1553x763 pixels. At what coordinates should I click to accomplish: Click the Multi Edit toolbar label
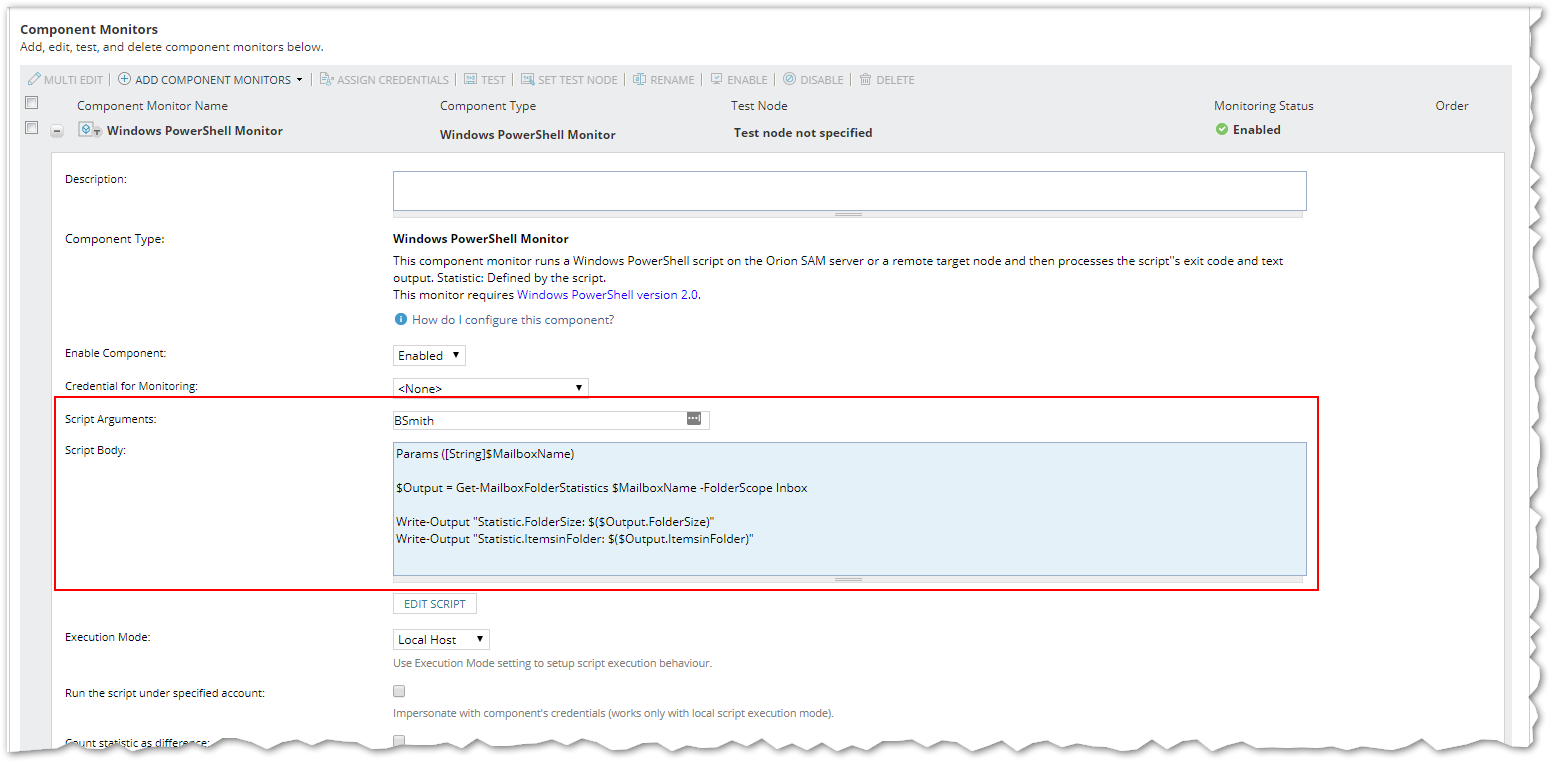tap(73, 80)
